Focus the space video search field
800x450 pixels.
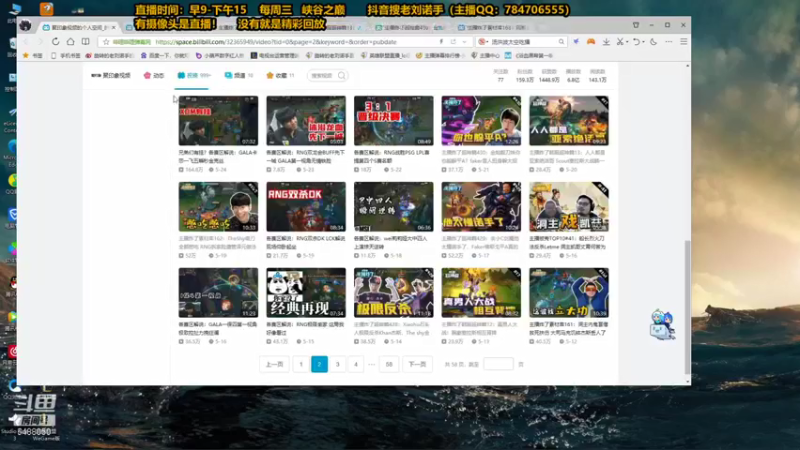point(327,76)
